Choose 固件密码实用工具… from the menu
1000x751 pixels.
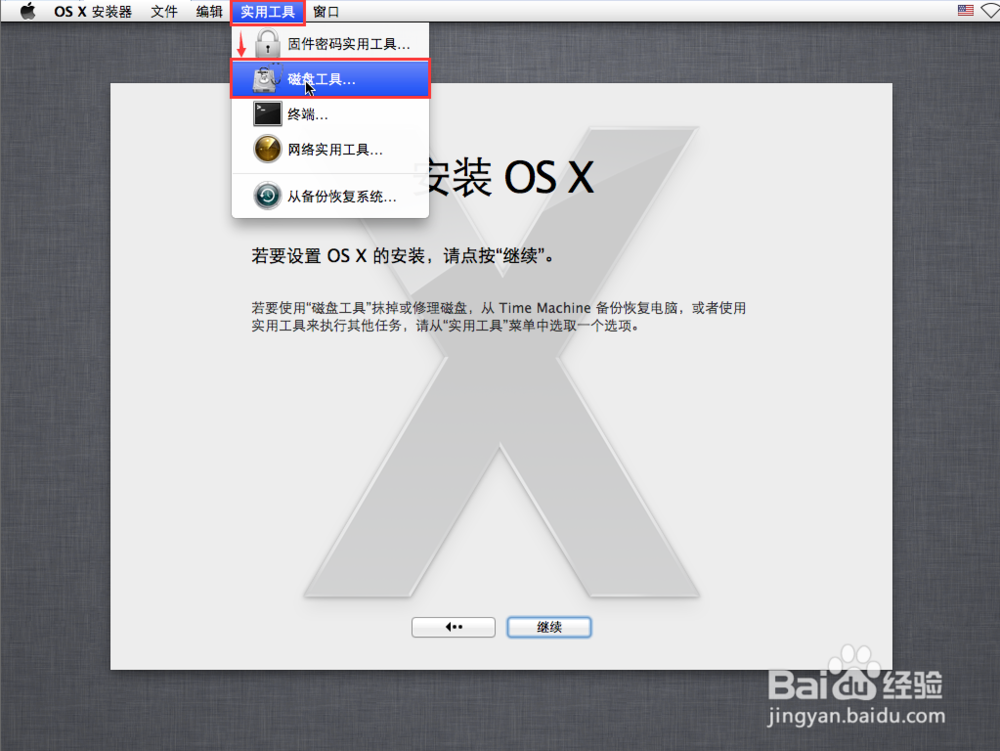click(x=330, y=44)
